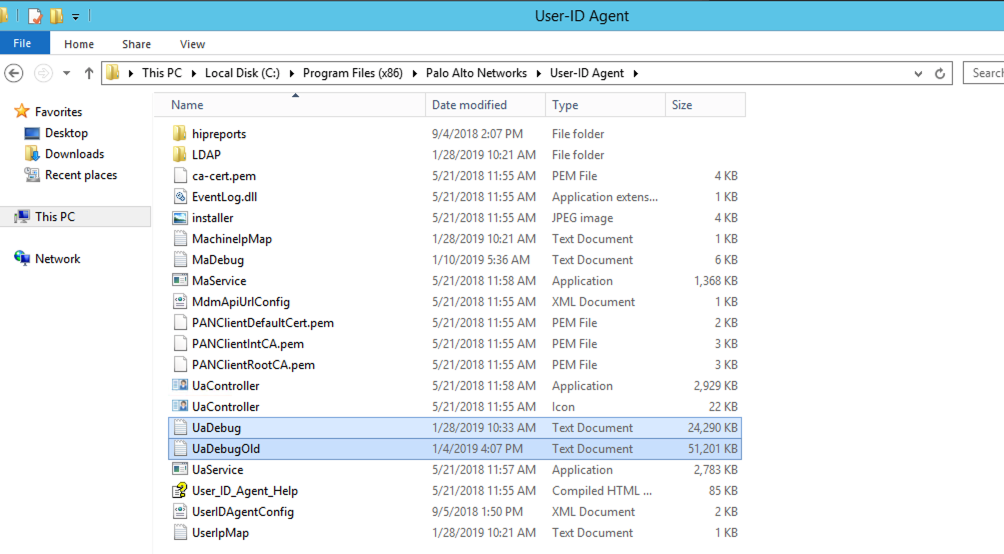1004x554 pixels.
Task: Open the File menu
Action: [22, 44]
